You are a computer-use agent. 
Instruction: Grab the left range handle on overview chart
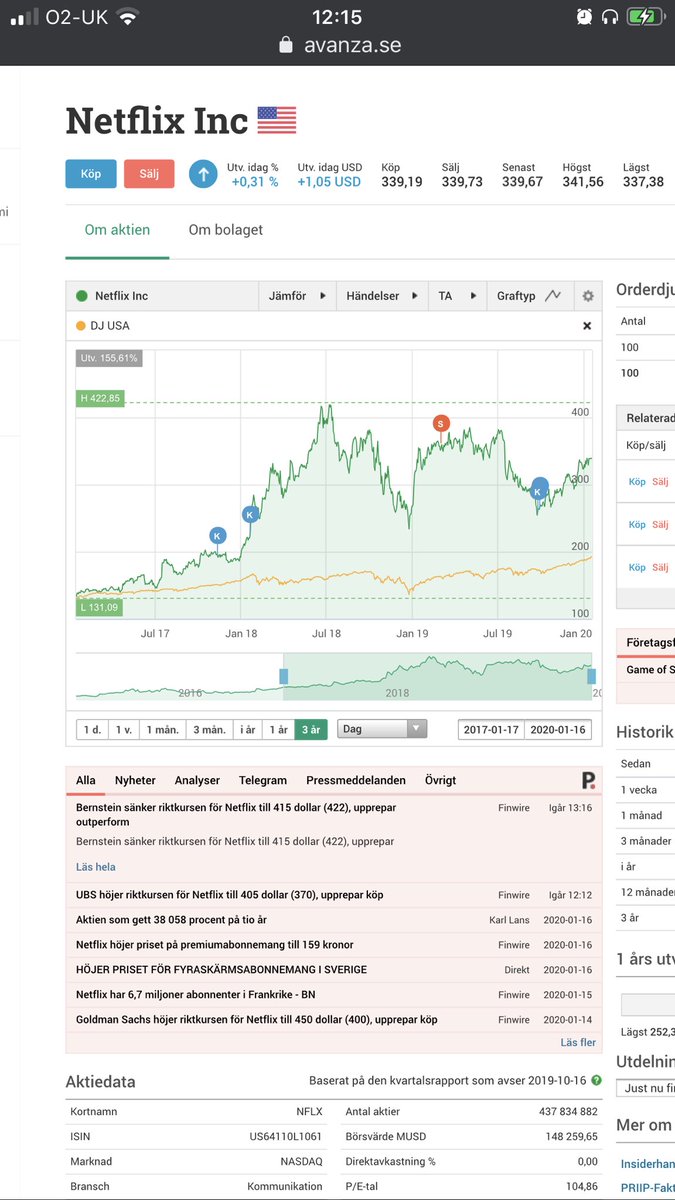tap(284, 676)
